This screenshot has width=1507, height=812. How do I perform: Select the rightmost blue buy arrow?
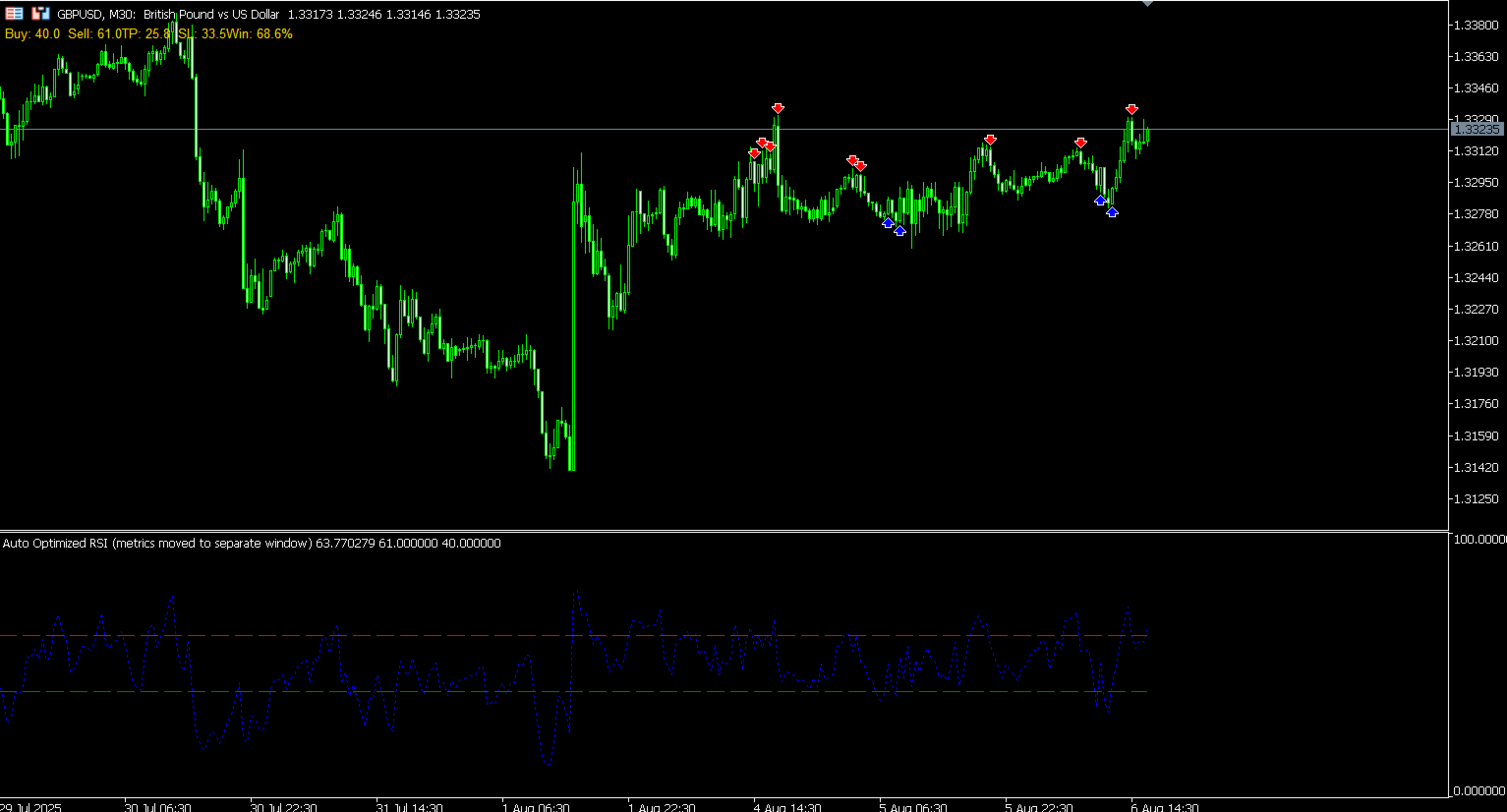click(1112, 211)
